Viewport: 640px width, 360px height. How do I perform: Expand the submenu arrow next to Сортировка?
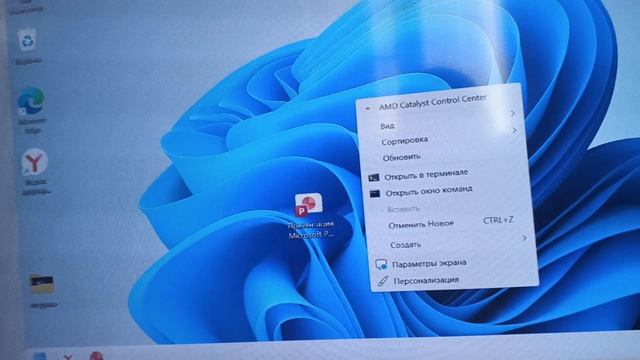click(514, 130)
